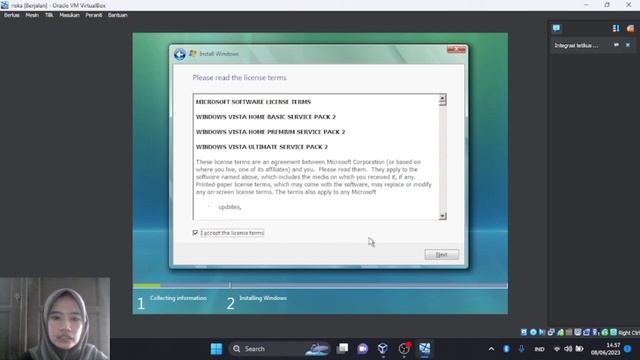Viewport: 640px width, 360px height.
Task: Click the battery tray icon
Action: [580, 349]
